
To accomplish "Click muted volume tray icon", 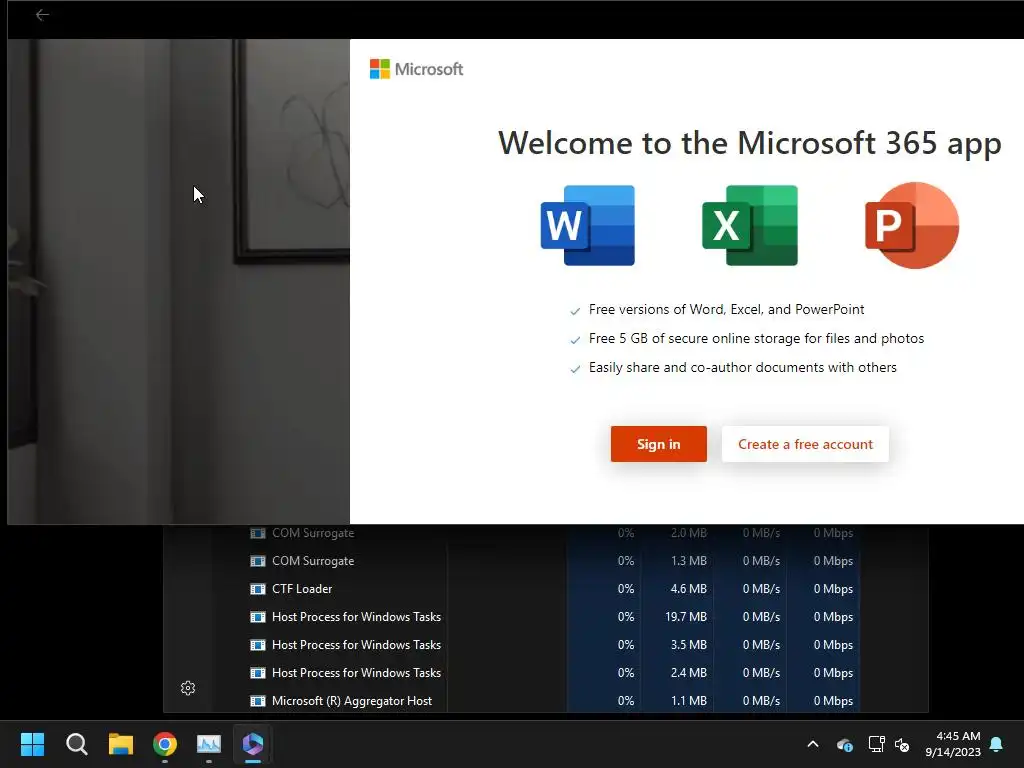I will pyautogui.click(x=902, y=744).
